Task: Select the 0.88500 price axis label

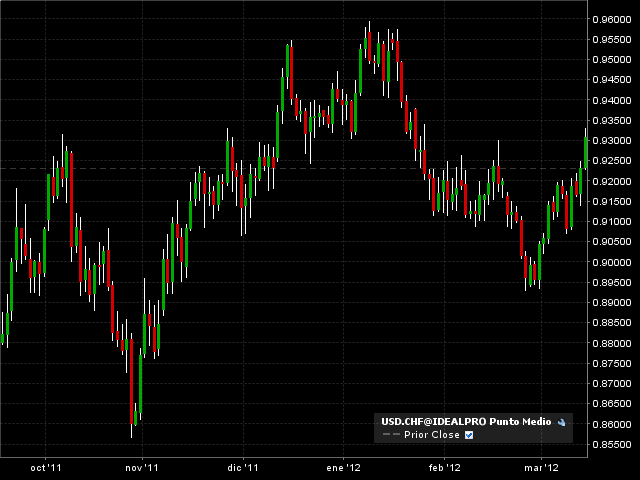Action: (612, 323)
